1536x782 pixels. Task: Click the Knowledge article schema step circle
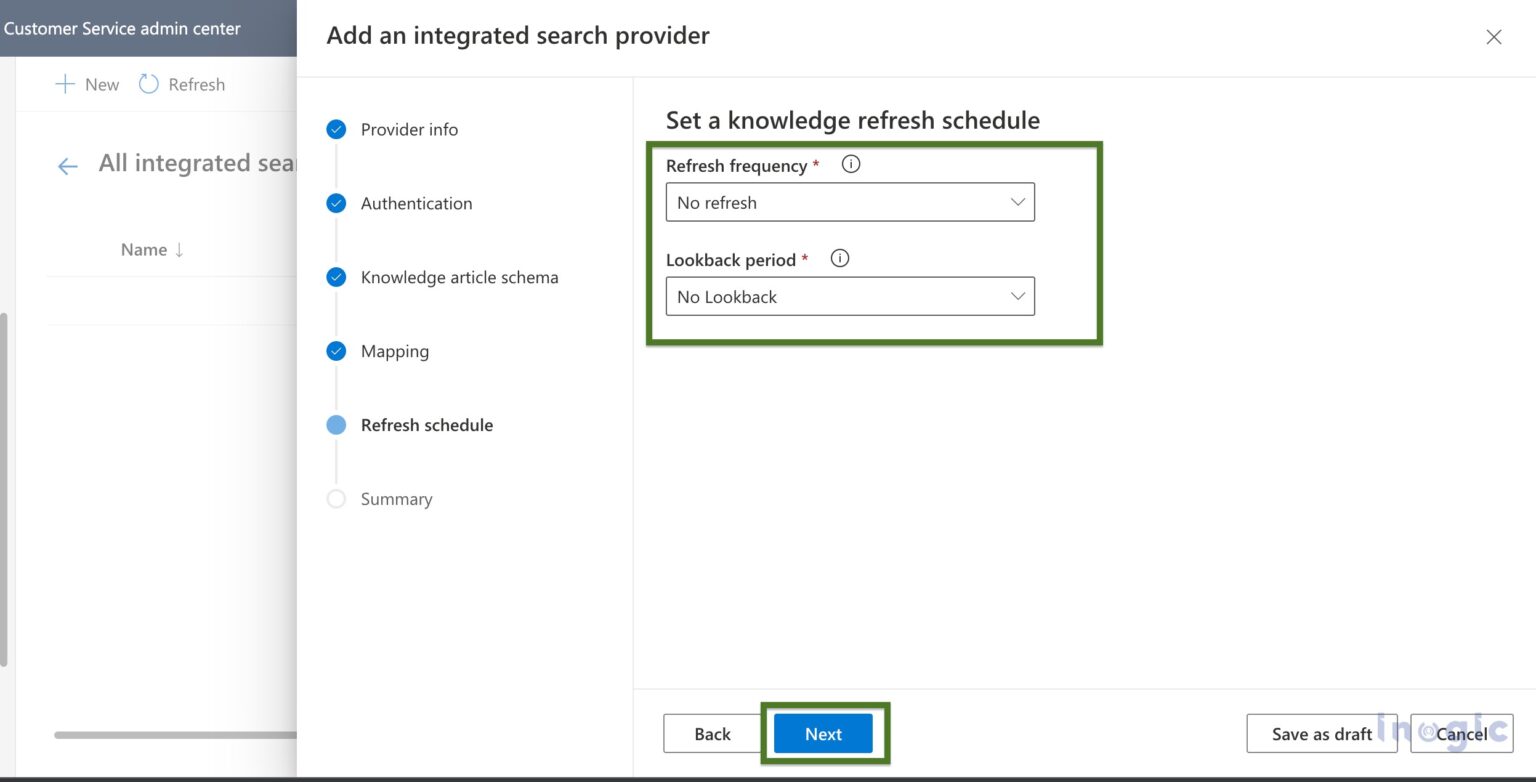(336, 277)
